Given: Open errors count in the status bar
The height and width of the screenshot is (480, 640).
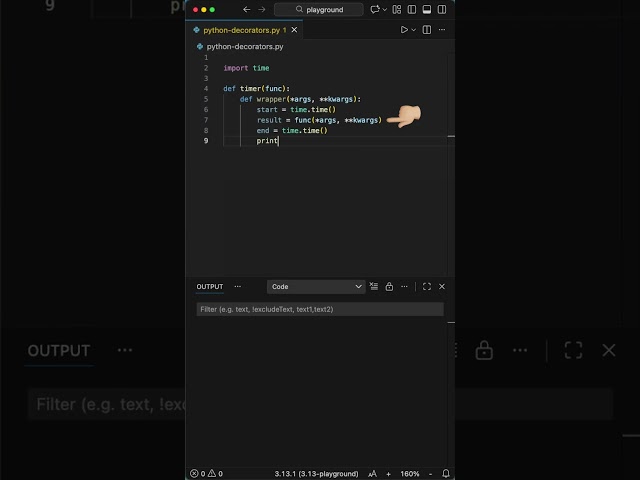Looking at the screenshot, I should 198,473.
